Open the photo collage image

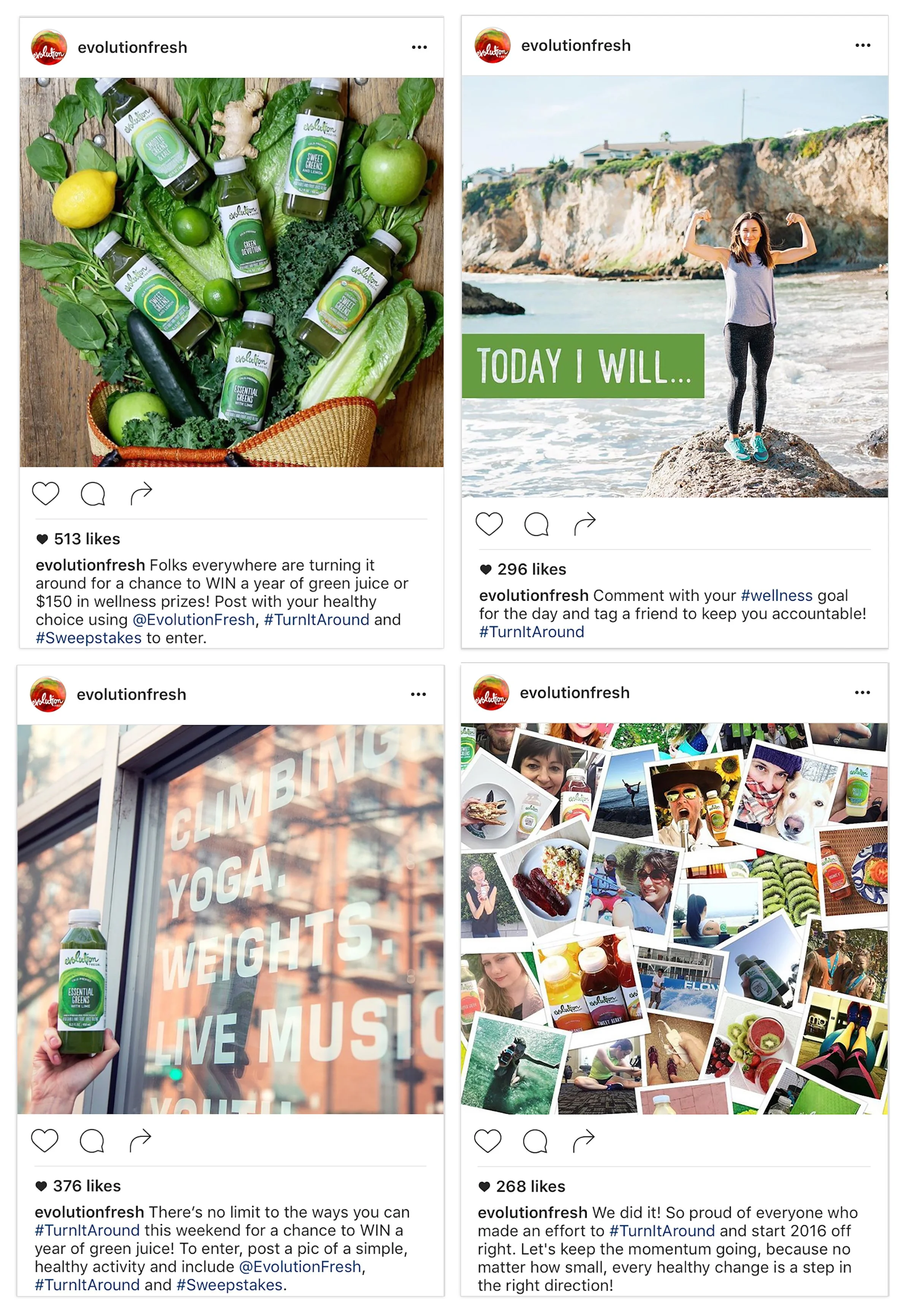pyautogui.click(x=674, y=918)
